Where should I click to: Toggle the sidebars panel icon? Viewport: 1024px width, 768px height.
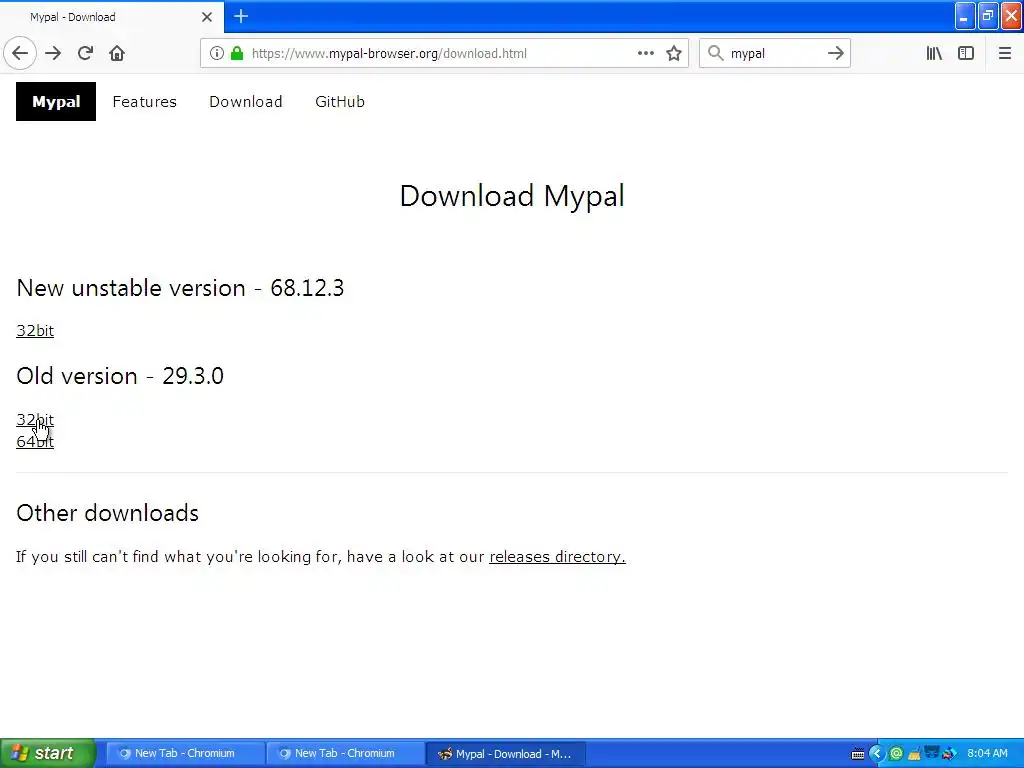(966, 54)
